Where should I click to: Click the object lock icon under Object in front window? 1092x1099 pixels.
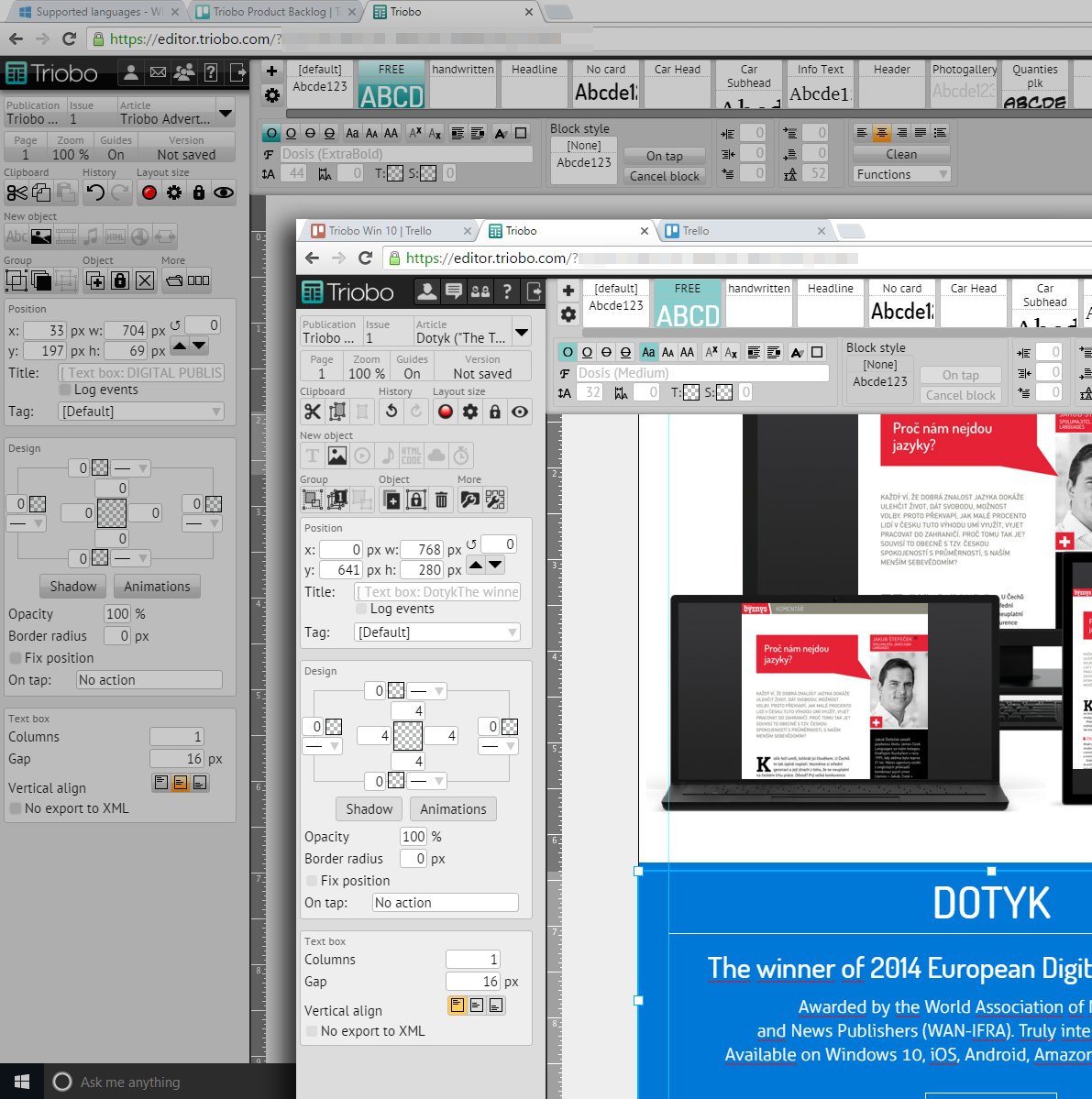pyautogui.click(x=416, y=500)
